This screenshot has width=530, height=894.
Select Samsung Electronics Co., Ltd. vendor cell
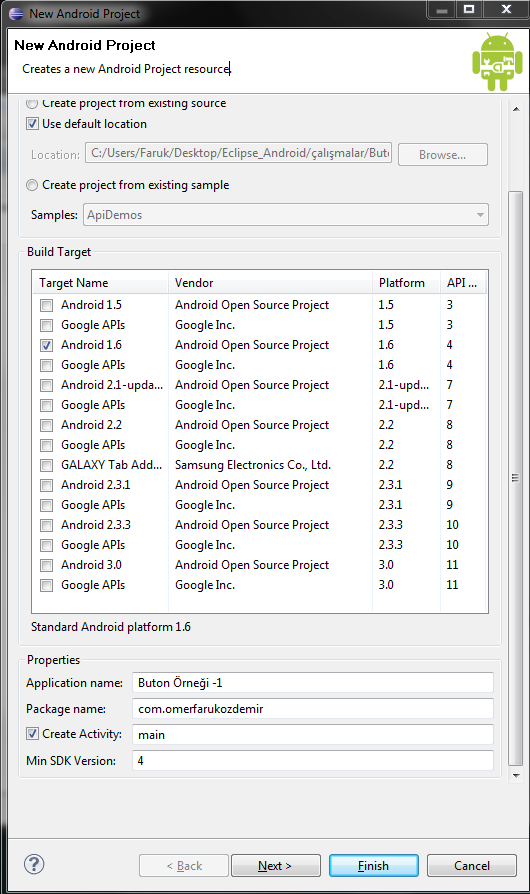pyautogui.click(x=253, y=465)
